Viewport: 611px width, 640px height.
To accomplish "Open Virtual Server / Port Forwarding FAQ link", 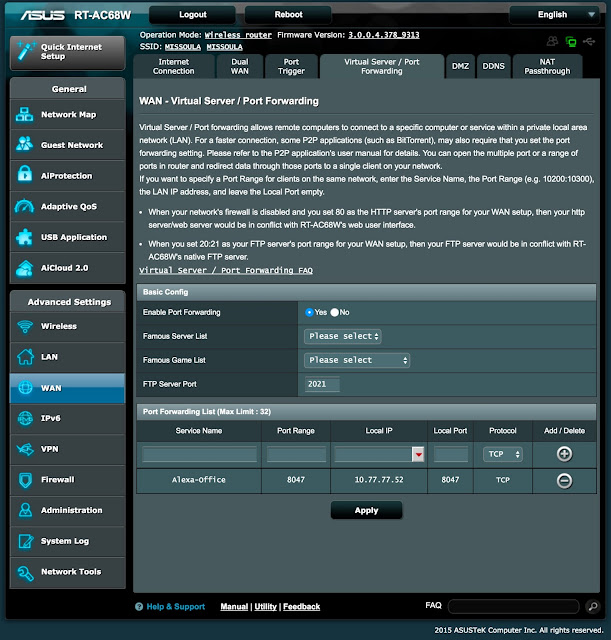I will [x=226, y=271].
